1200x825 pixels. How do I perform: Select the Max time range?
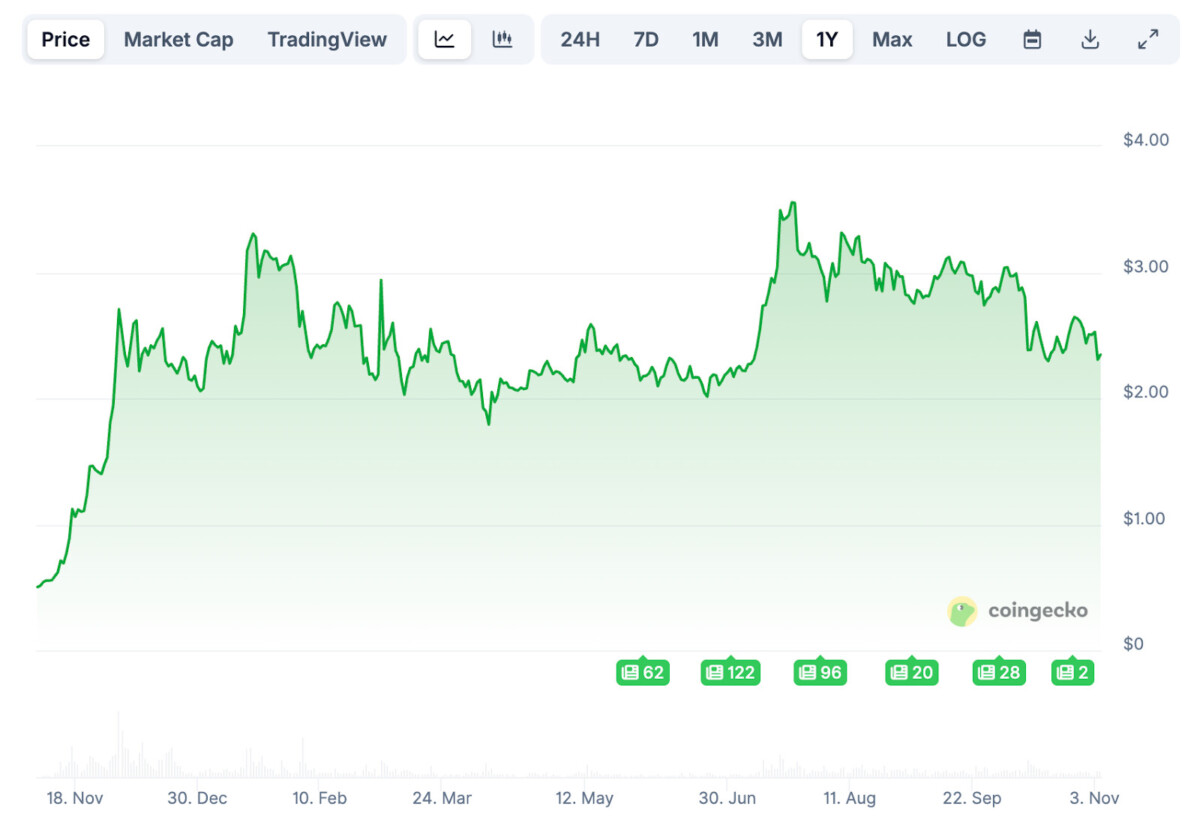[892, 40]
